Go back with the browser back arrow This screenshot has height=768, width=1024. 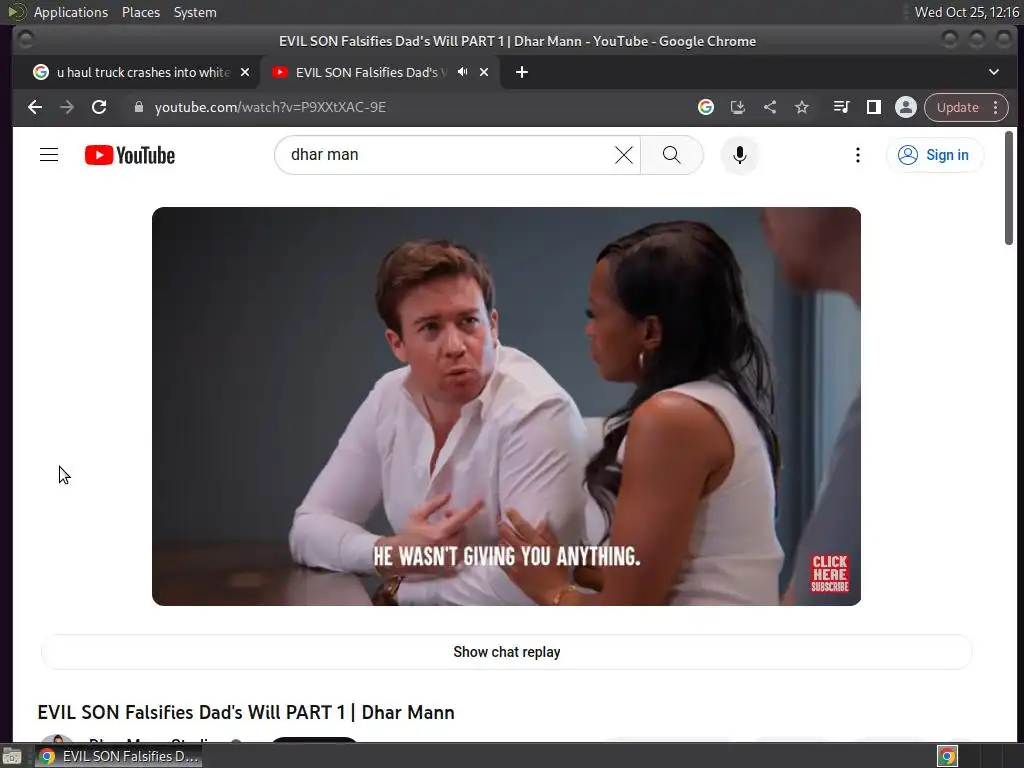coord(35,107)
